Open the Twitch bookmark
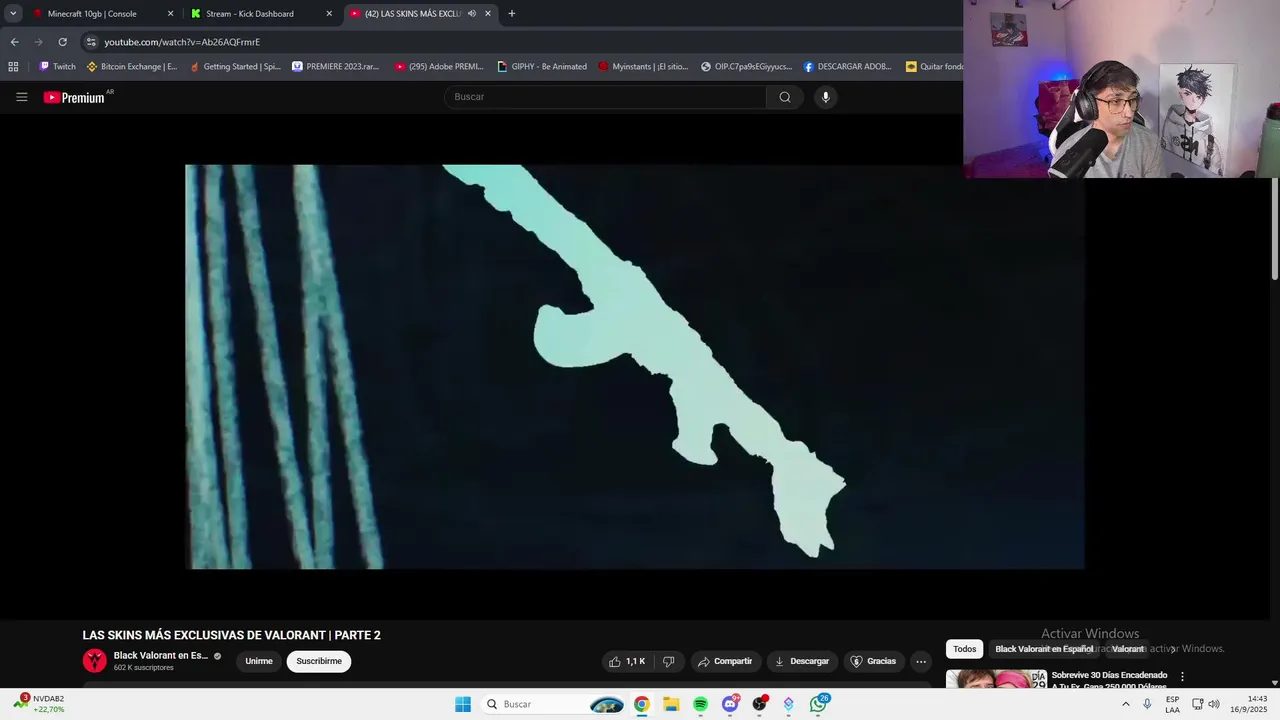 point(57,67)
